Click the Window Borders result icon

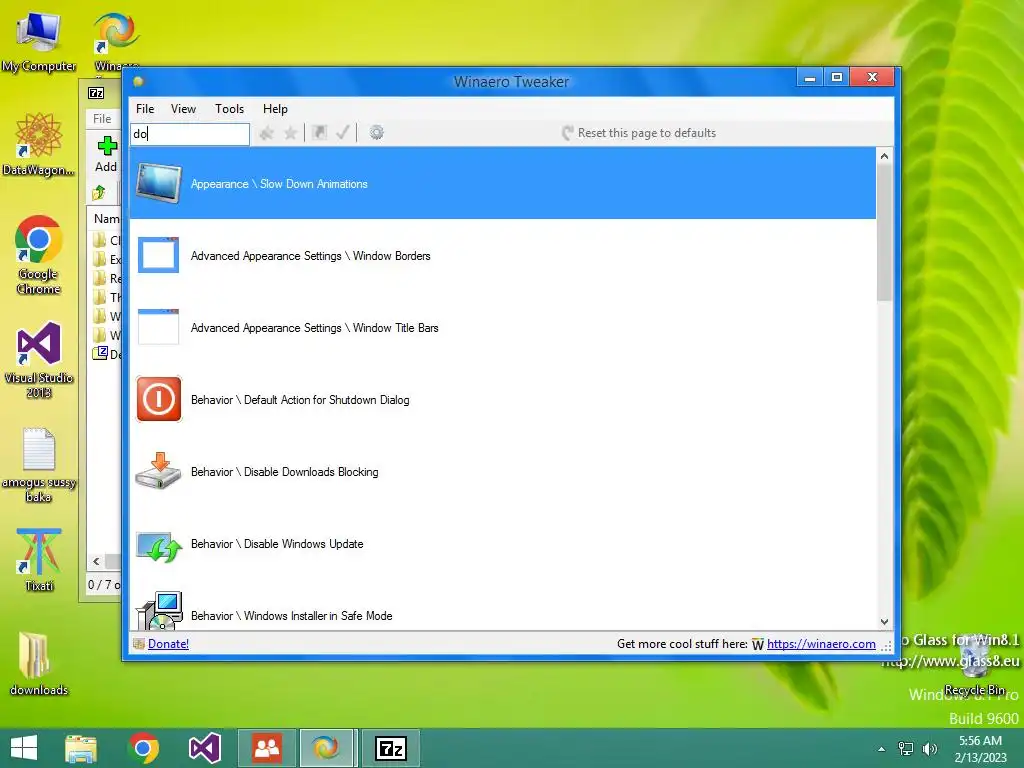[159, 255]
